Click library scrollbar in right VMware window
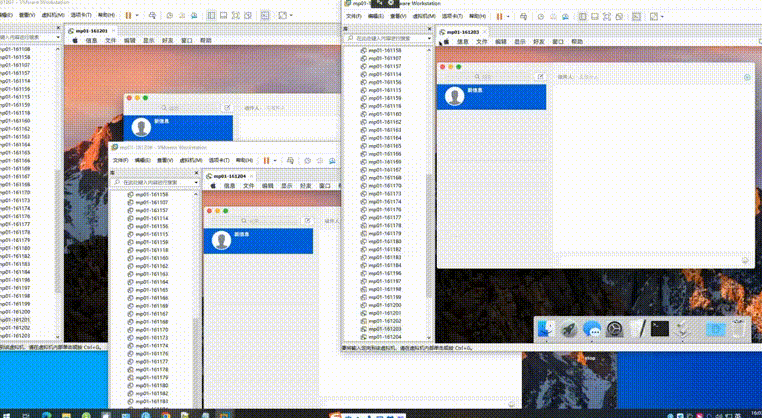 pyautogui.click(x=429, y=236)
